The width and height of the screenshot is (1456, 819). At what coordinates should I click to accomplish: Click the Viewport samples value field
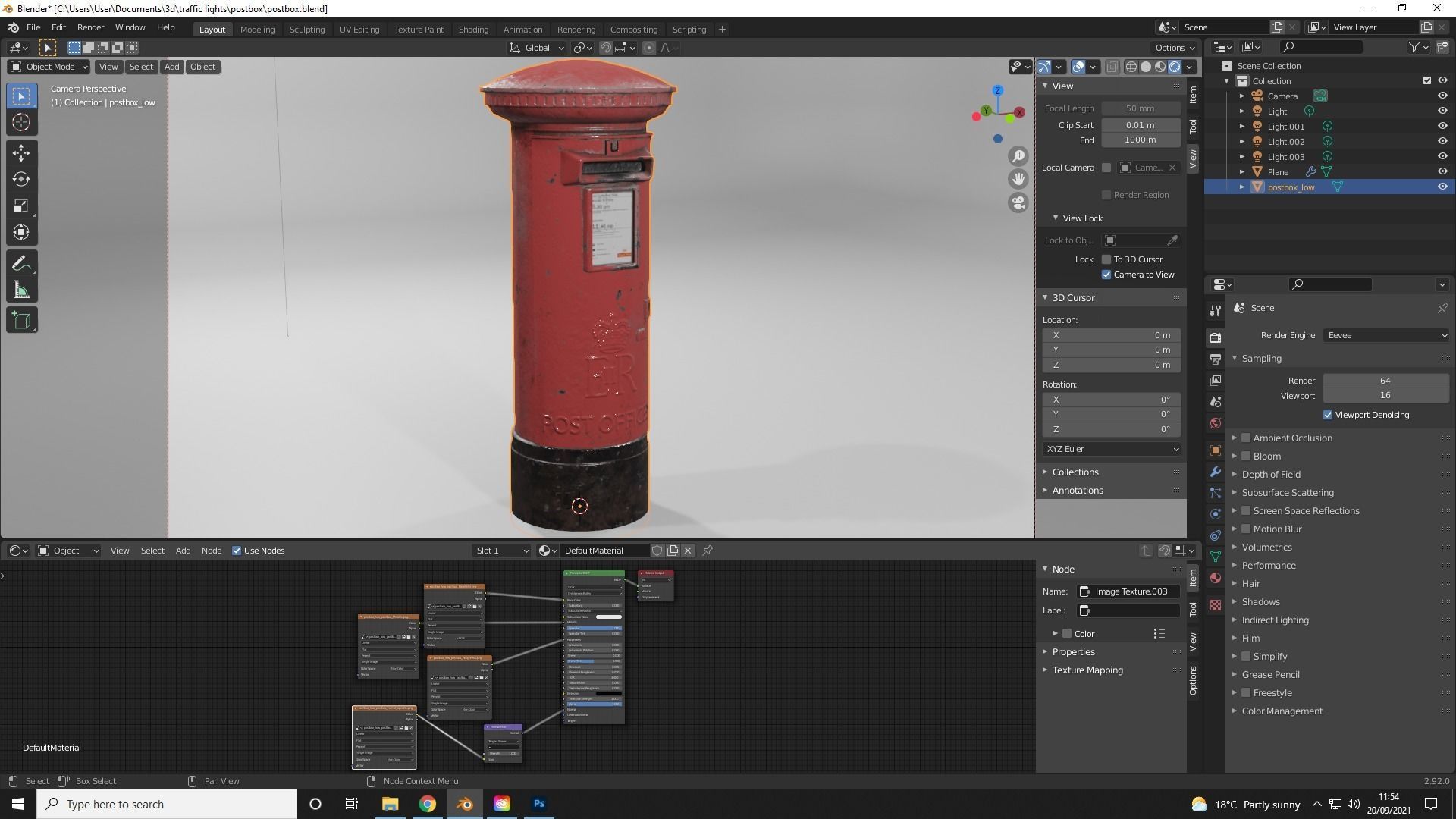click(1385, 396)
